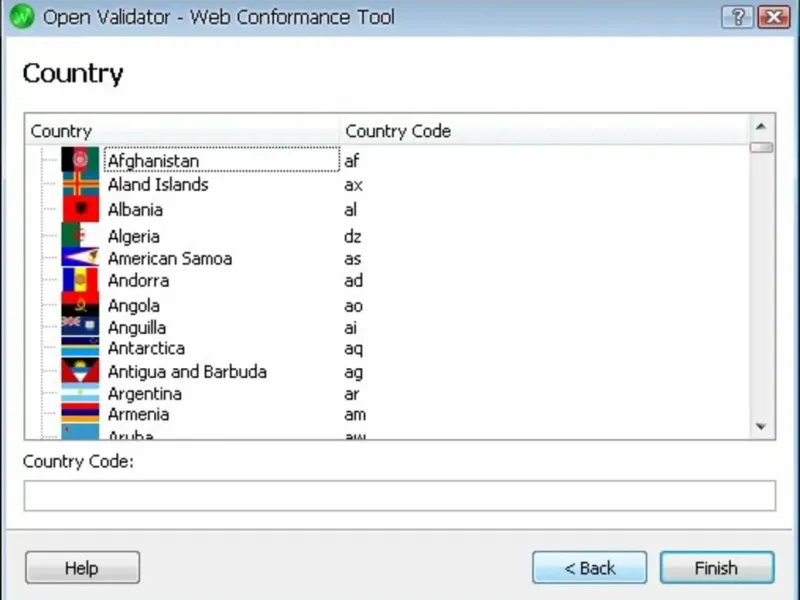Click country code 'ag'
The height and width of the screenshot is (600, 800).
pos(353,372)
